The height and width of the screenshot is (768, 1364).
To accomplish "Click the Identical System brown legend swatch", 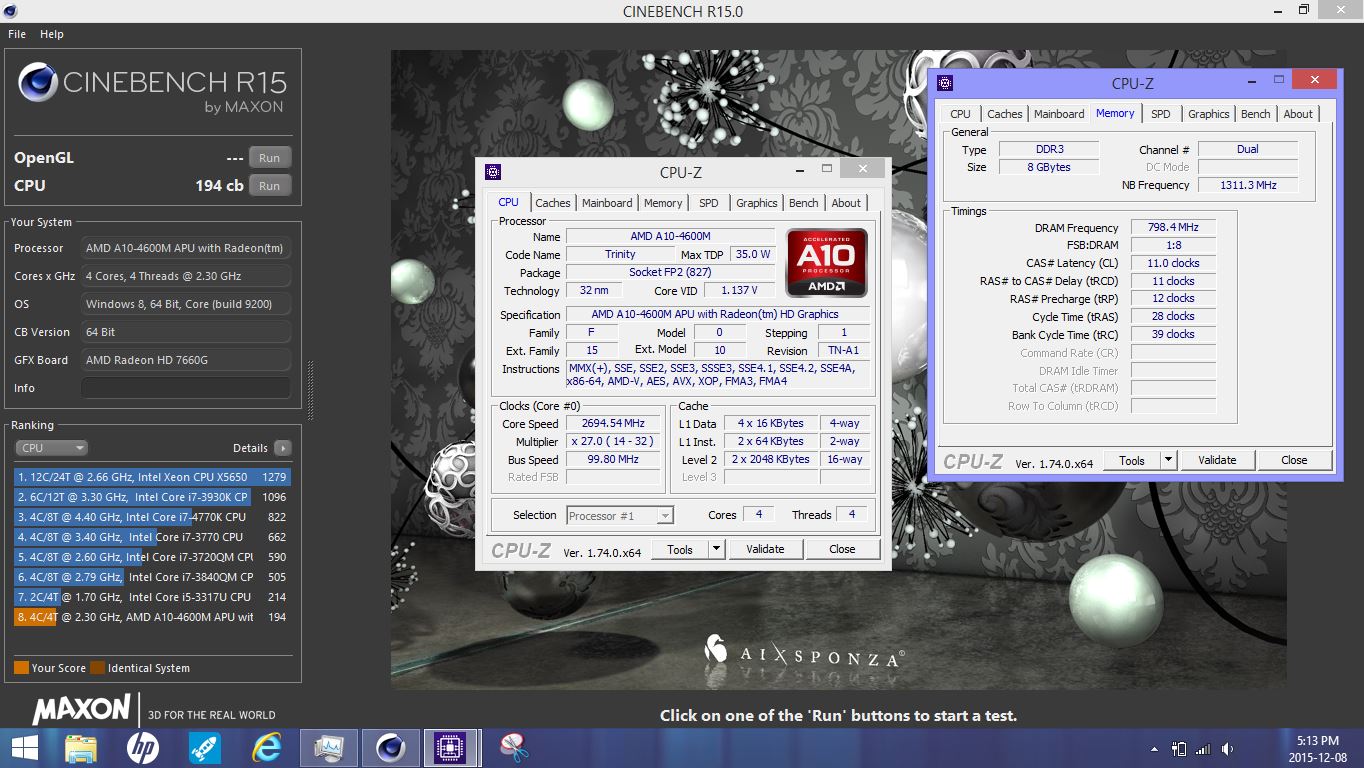I will [97, 668].
